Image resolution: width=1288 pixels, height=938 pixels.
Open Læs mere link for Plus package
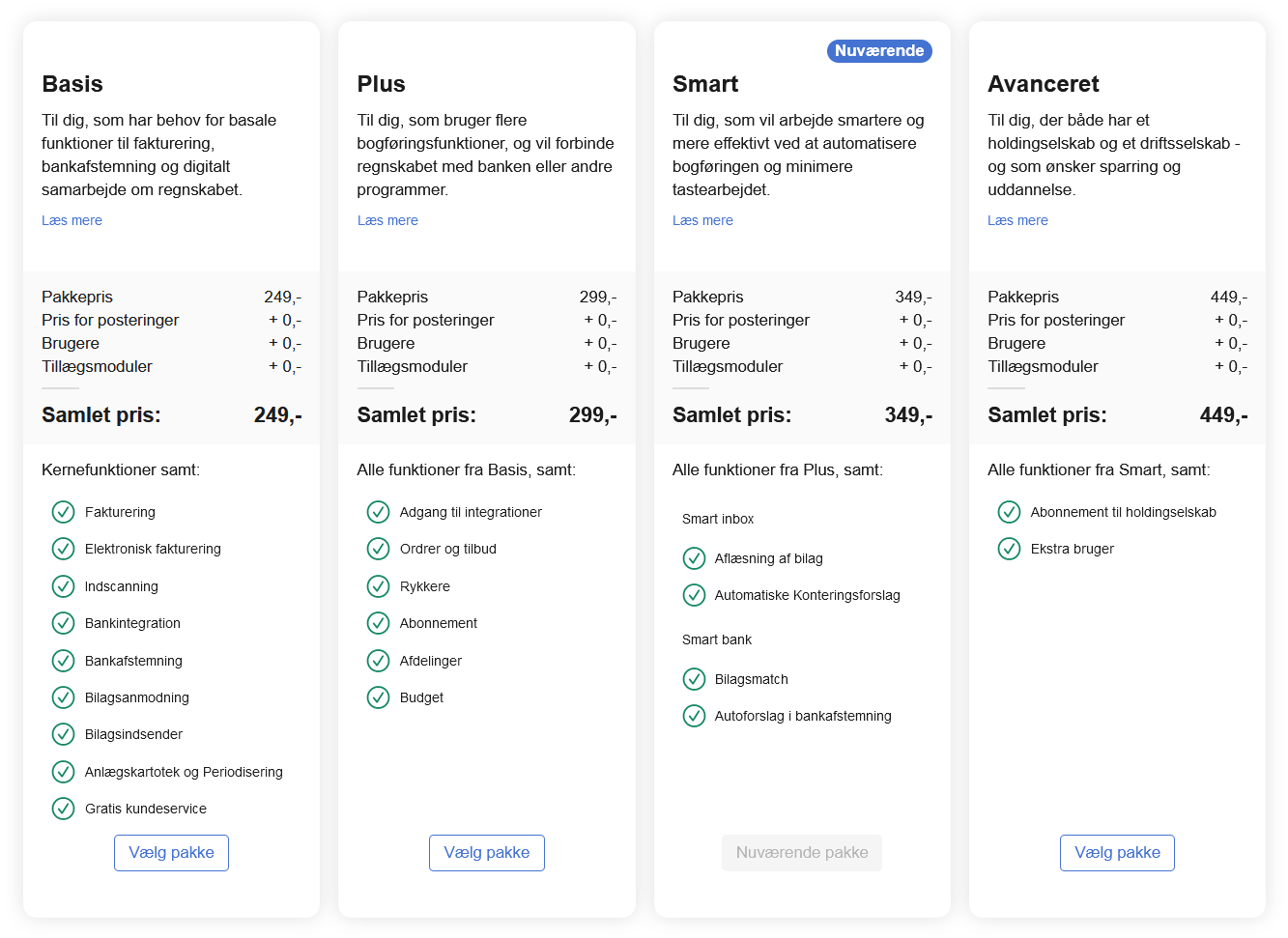387,220
